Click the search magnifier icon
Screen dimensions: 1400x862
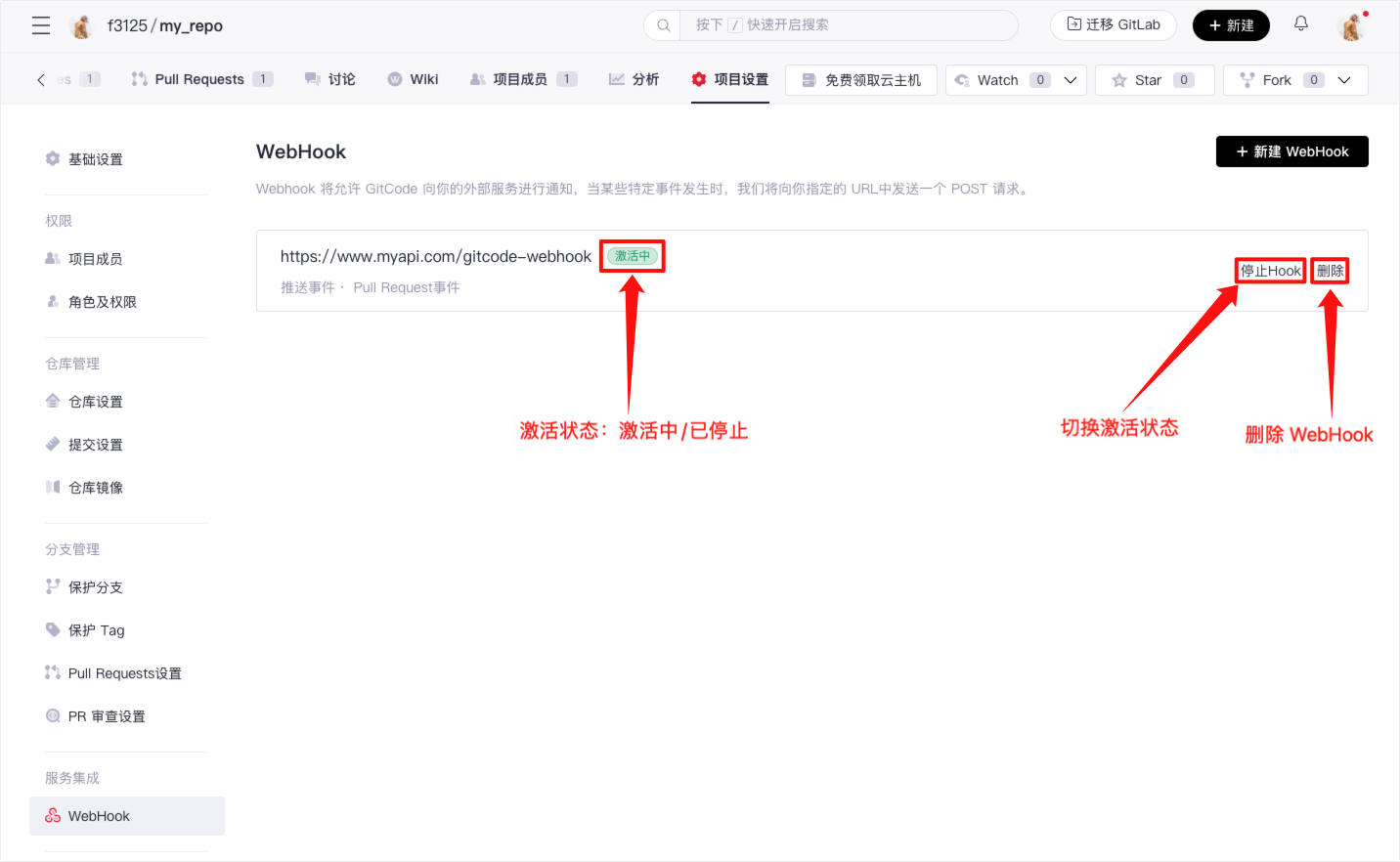[663, 25]
